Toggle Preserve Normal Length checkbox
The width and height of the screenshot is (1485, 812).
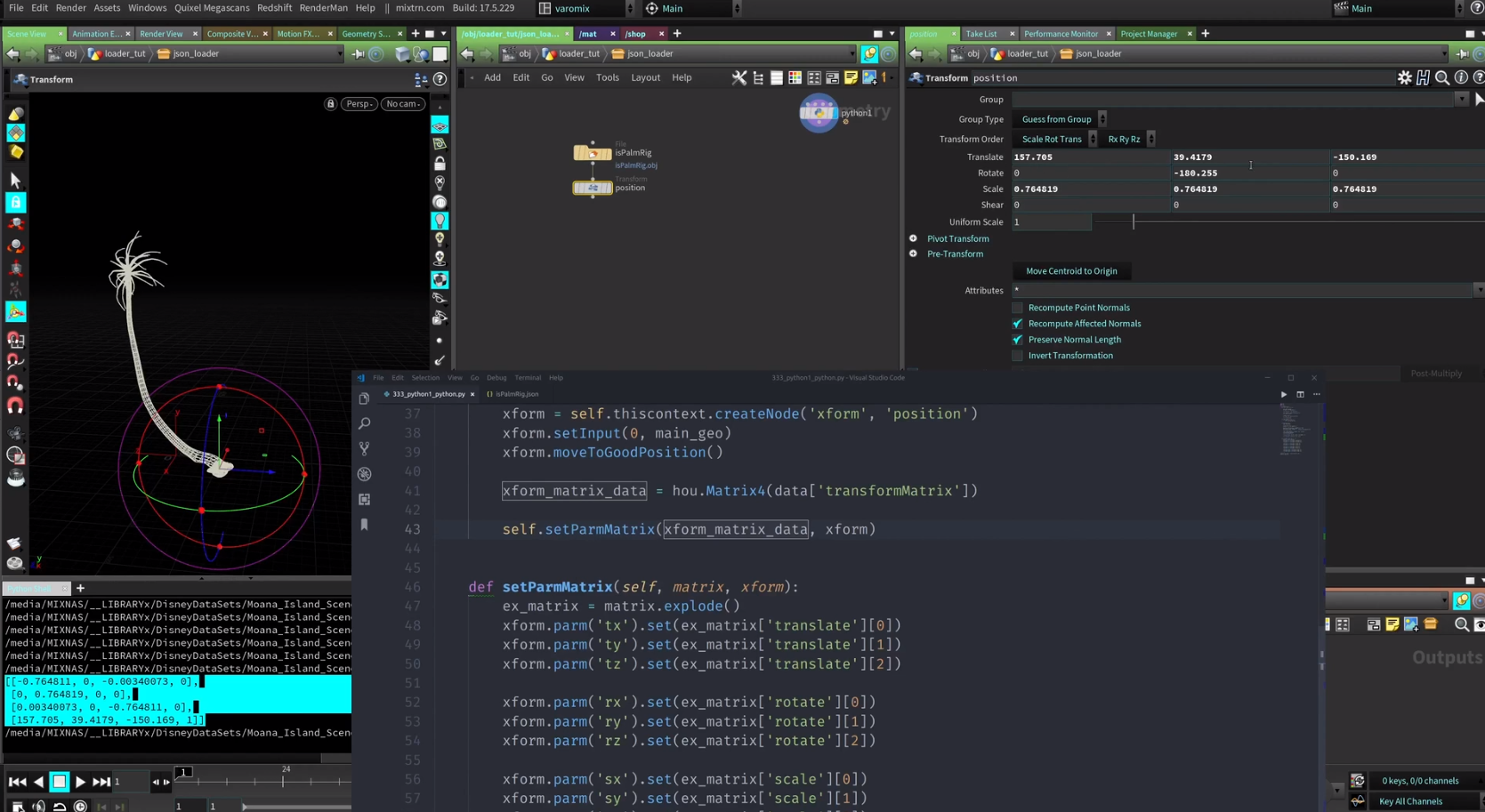coord(1017,340)
